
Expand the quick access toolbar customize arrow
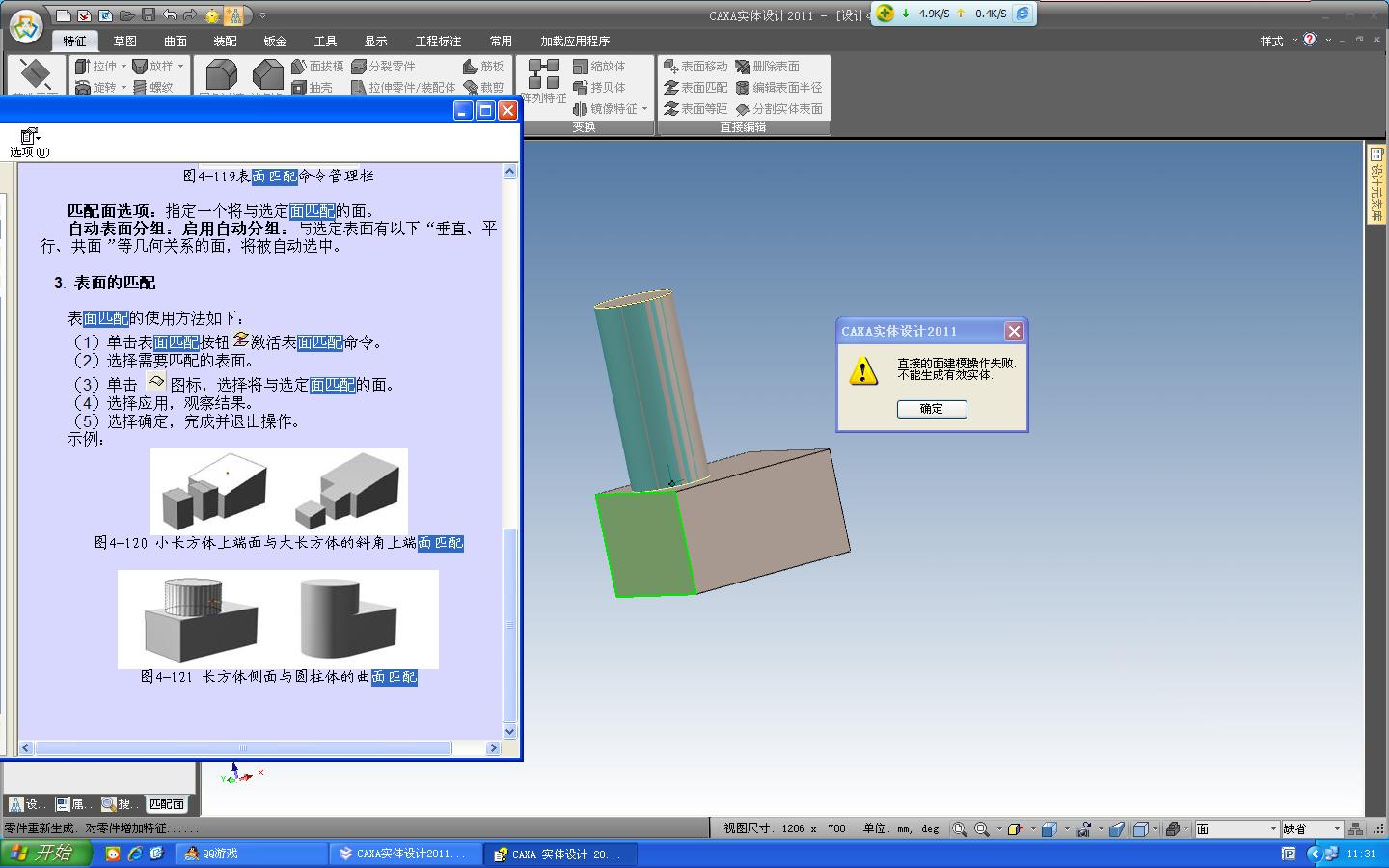click(x=262, y=16)
